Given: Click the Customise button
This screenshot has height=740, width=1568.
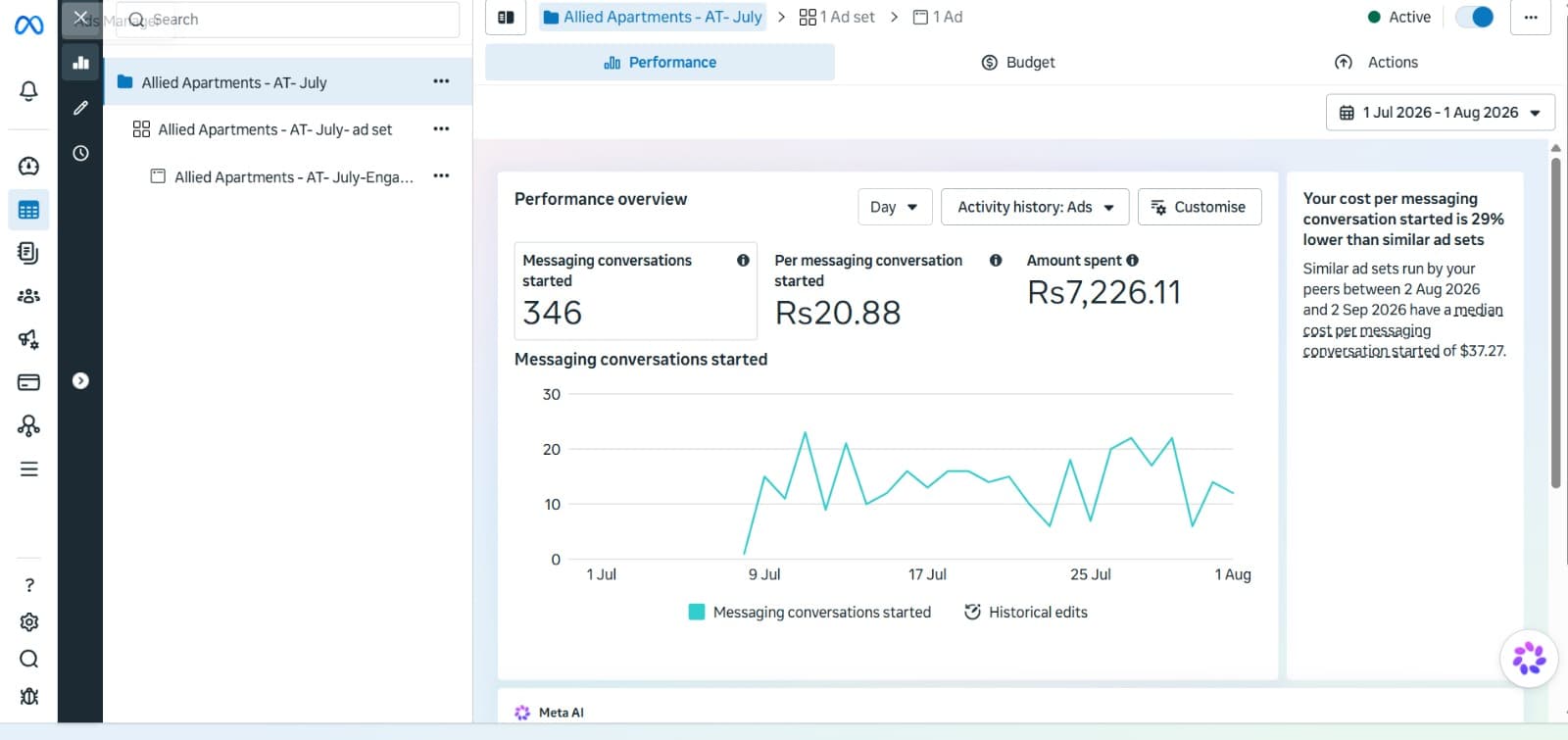Looking at the screenshot, I should point(1200,207).
